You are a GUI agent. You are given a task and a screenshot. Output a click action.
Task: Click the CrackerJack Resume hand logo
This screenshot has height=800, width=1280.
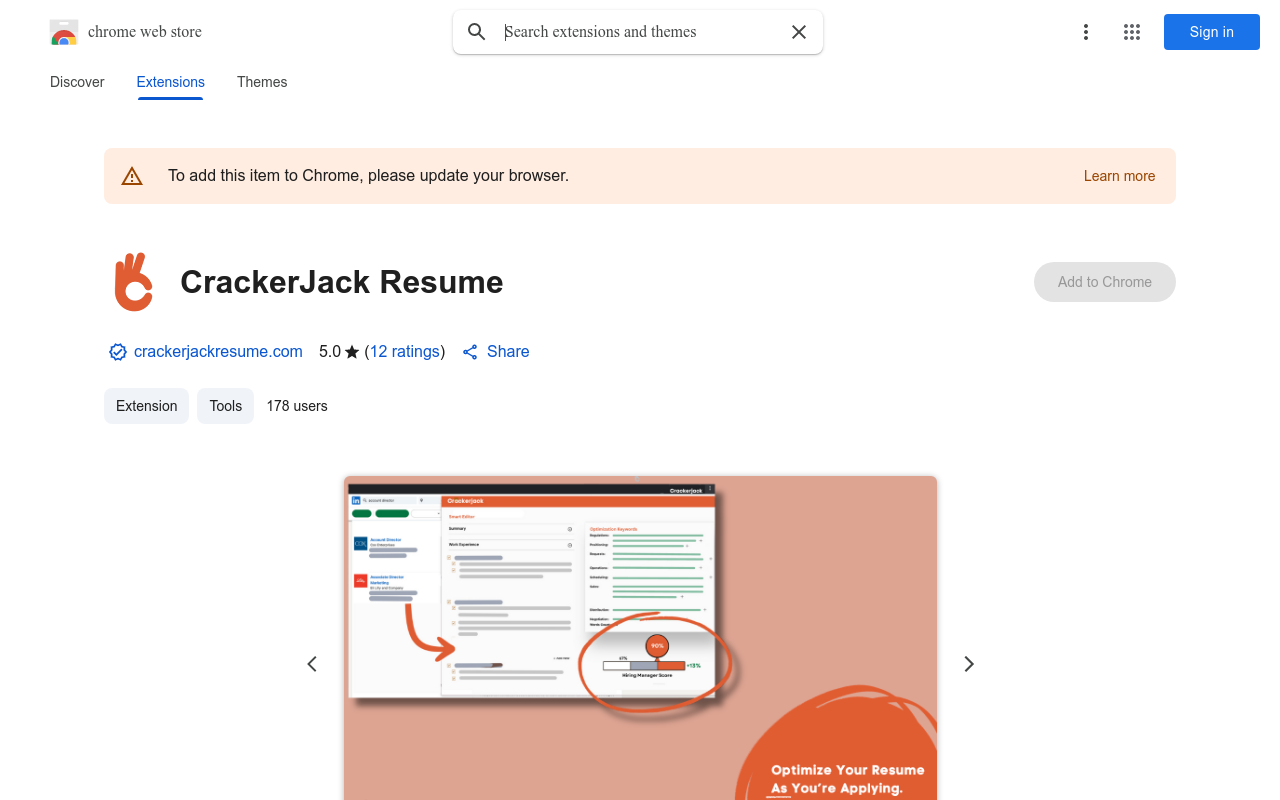point(133,282)
